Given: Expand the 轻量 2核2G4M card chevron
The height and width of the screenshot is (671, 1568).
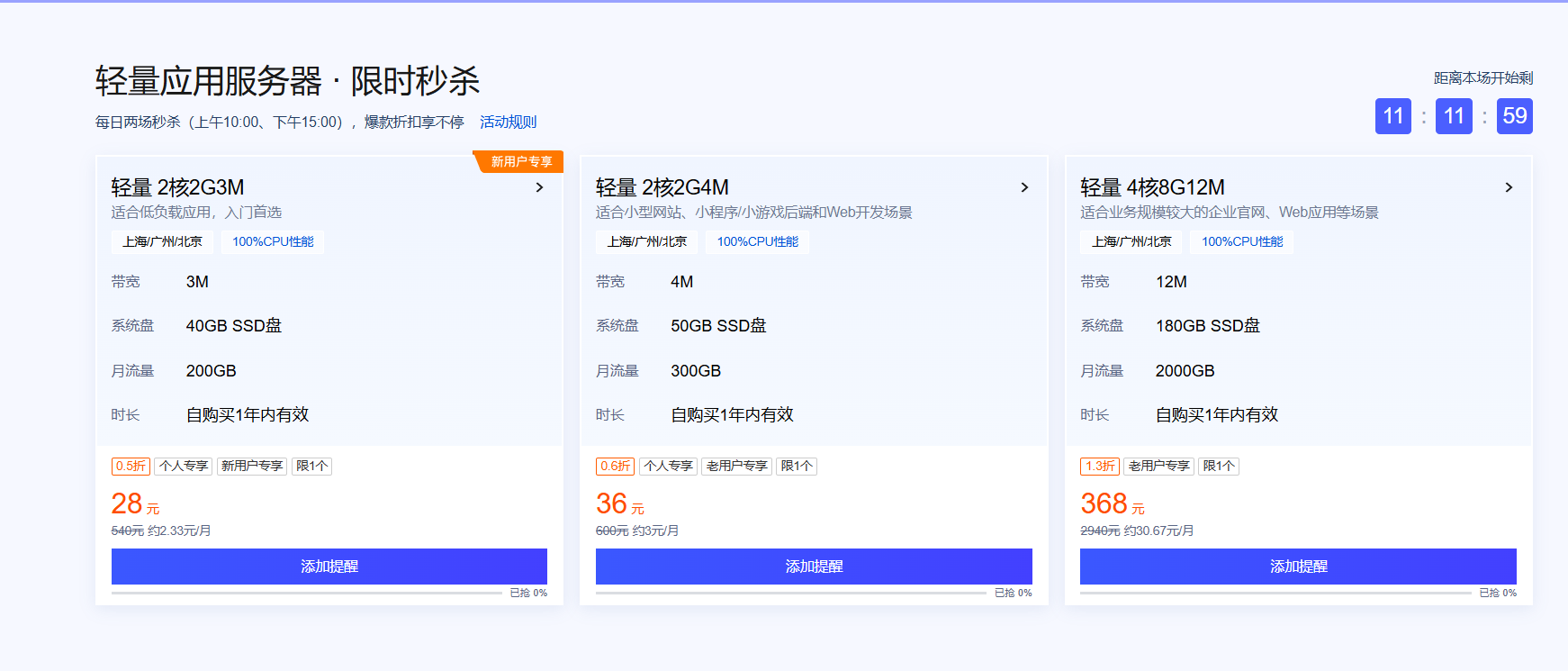Looking at the screenshot, I should click(1024, 187).
